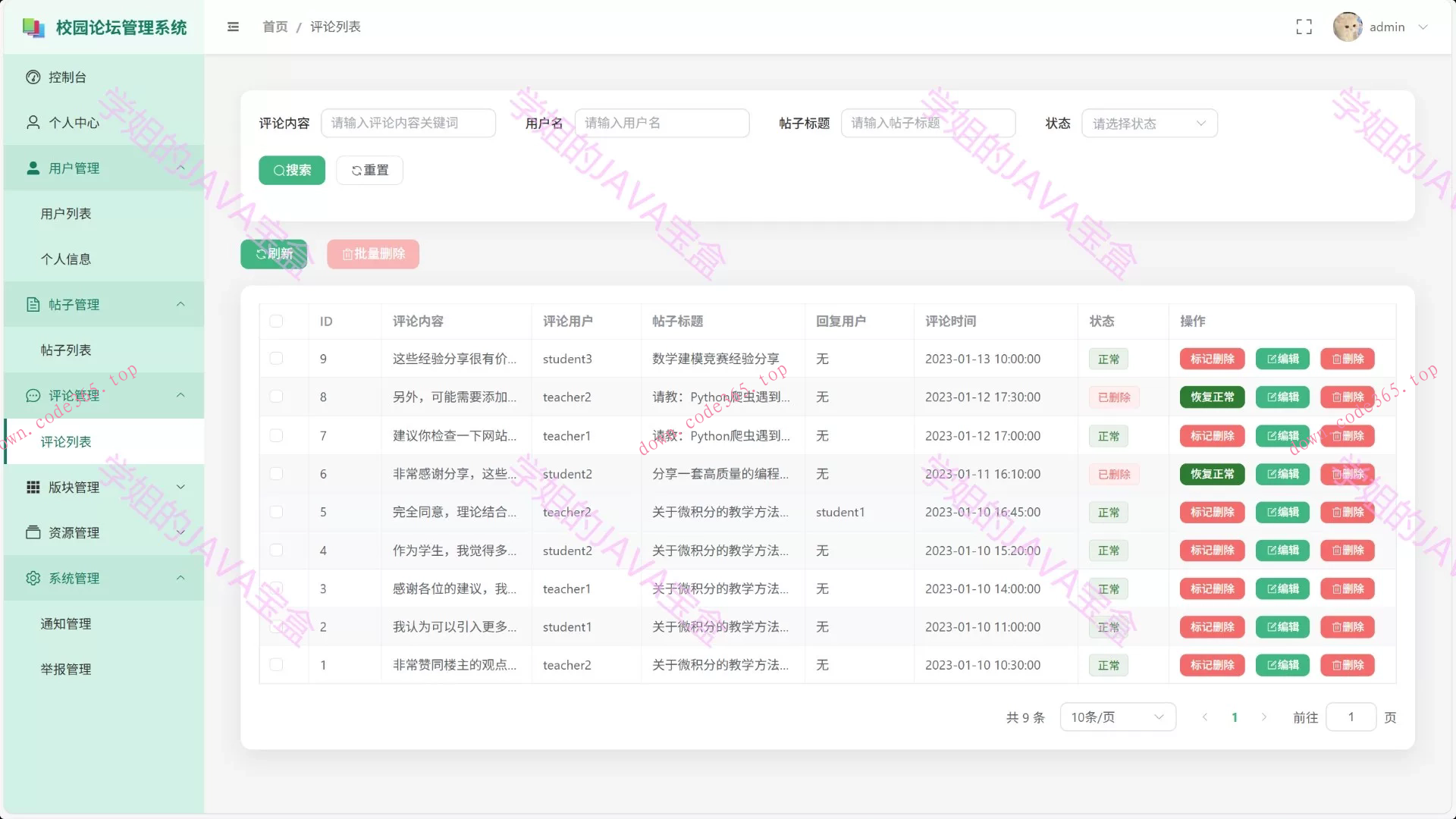Open fullscreen mode via the expand icon
1456x819 pixels.
[1304, 26]
